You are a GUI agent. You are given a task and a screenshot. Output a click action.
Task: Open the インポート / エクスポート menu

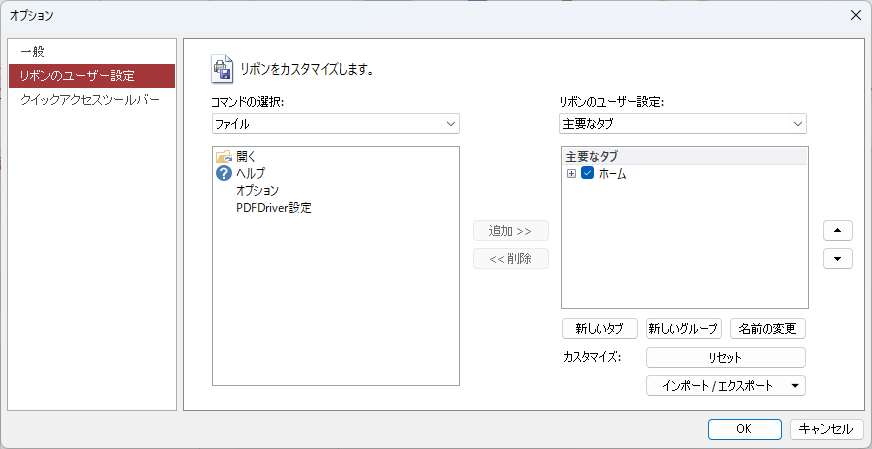[x=726, y=385]
